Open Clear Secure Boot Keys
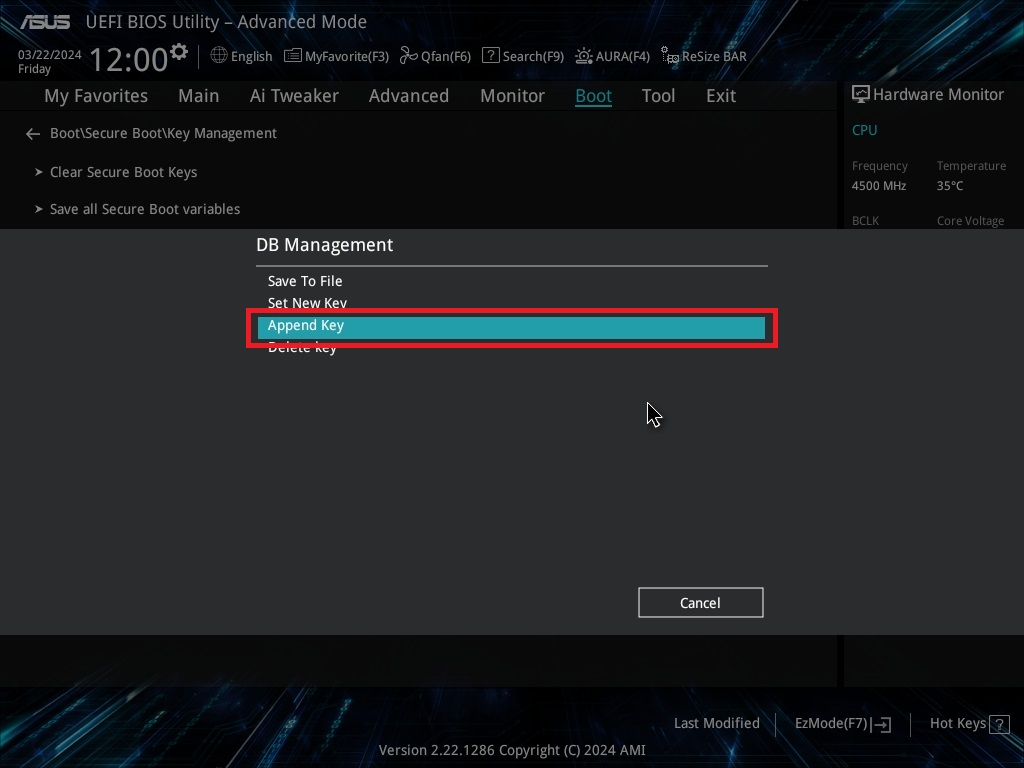The width and height of the screenshot is (1024, 768). (123, 172)
